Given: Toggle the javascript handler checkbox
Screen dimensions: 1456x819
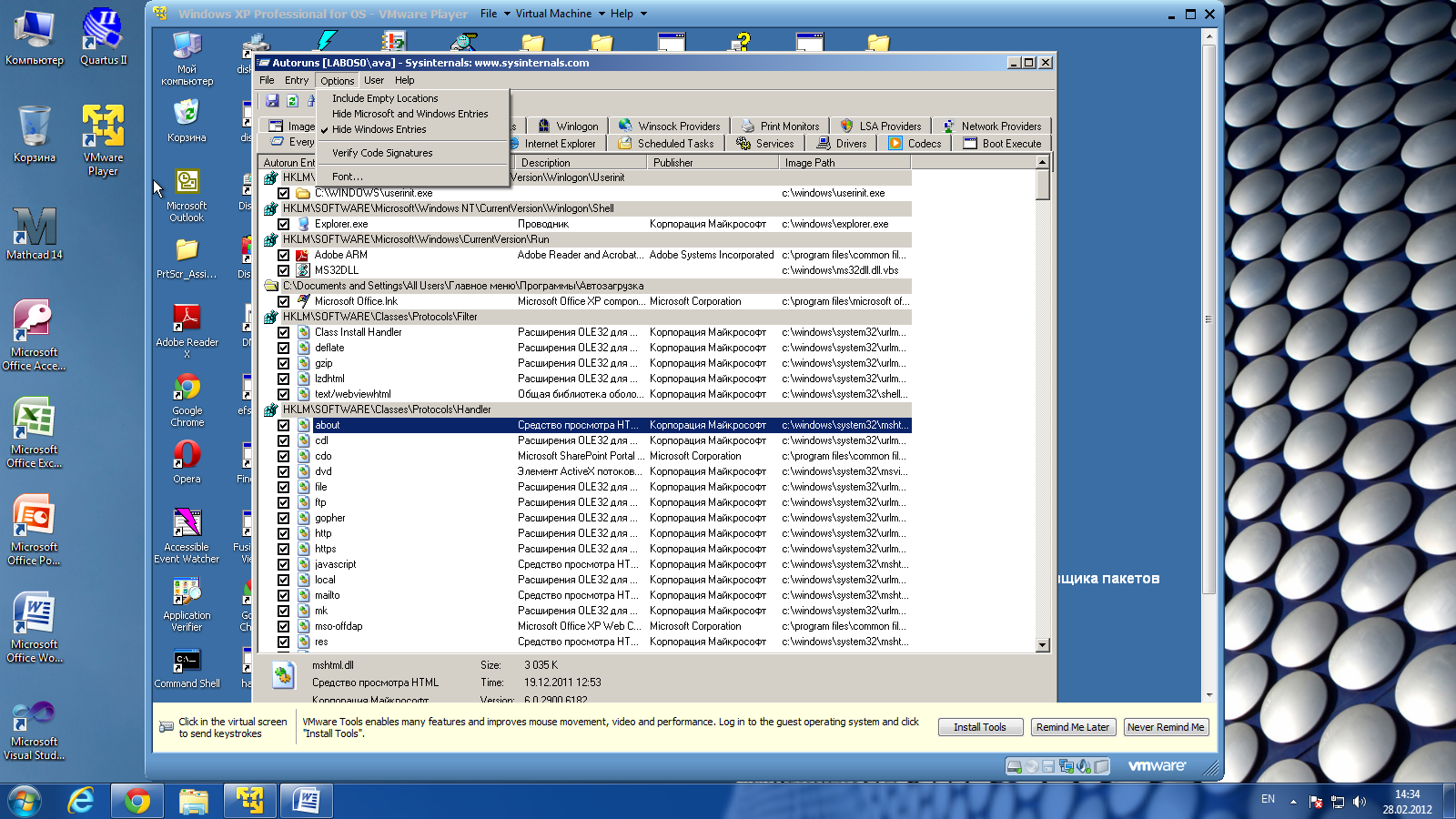Looking at the screenshot, I should click(284, 565).
